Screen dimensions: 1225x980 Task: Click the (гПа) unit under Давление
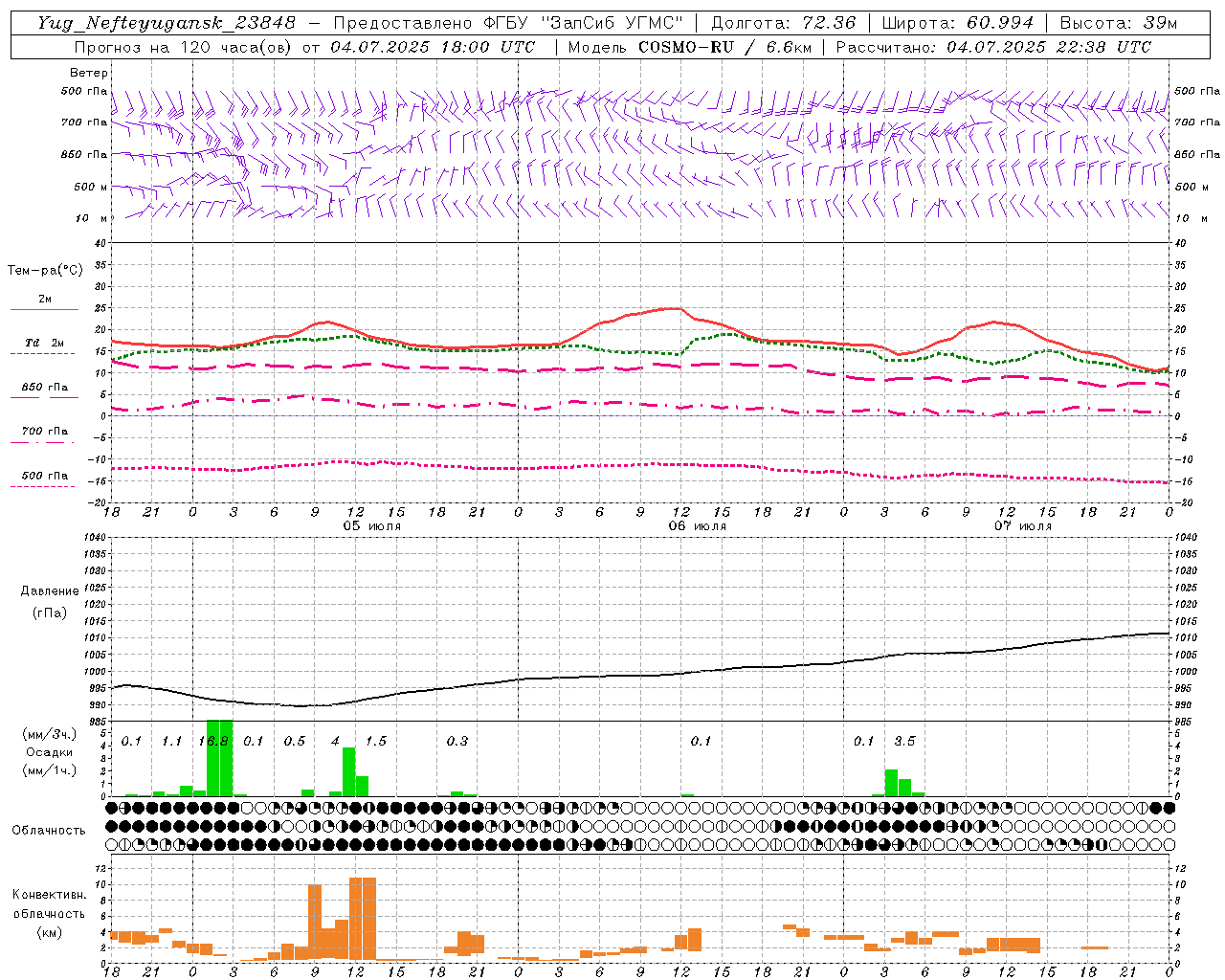pyautogui.click(x=50, y=613)
